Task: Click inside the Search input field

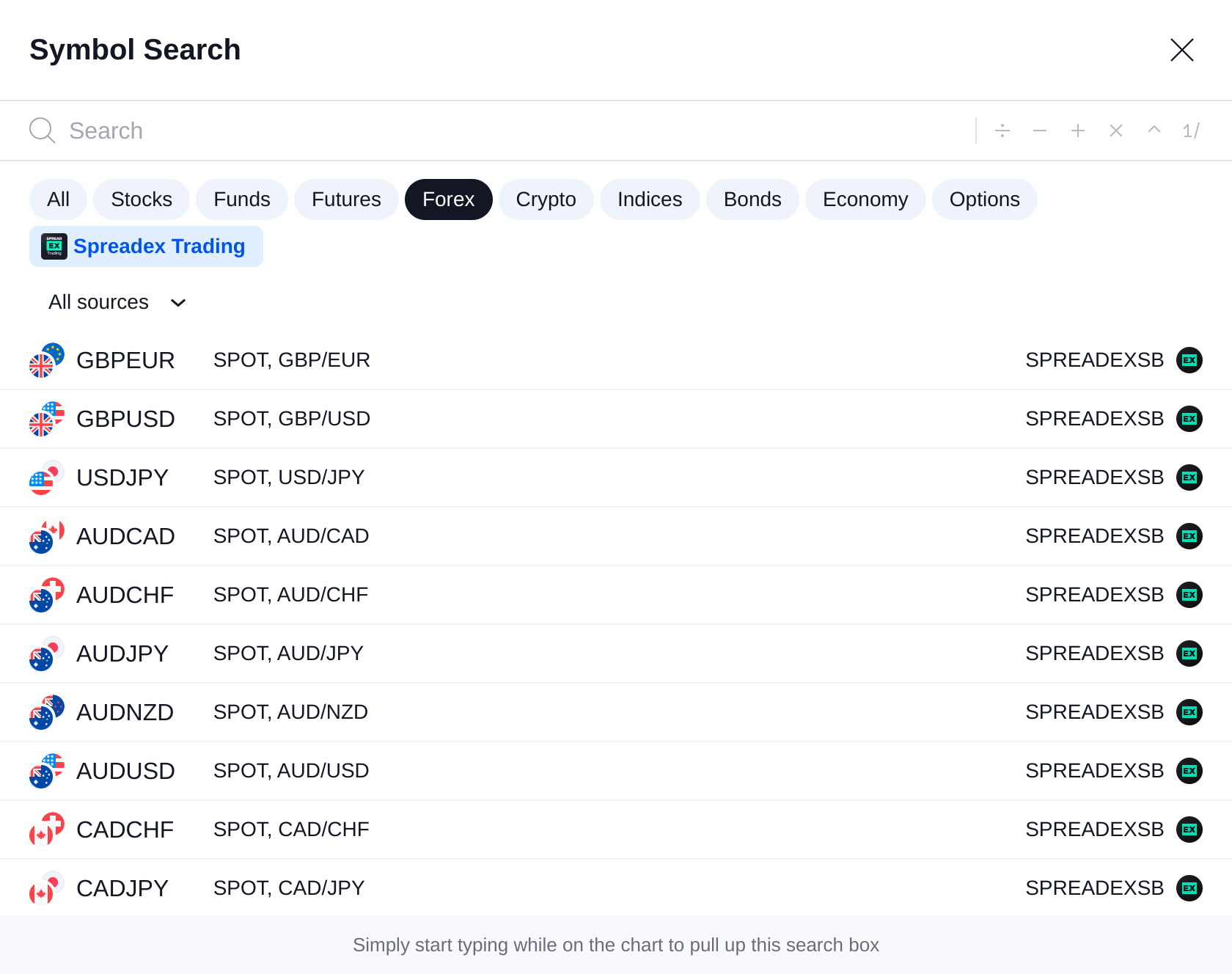Action: tap(293, 130)
